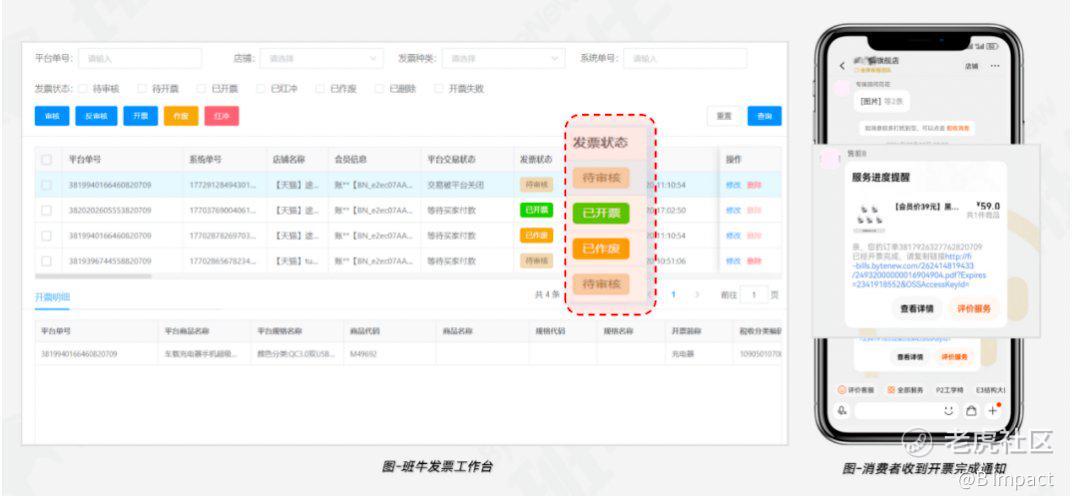Image resolution: width=1074 pixels, height=504 pixels.
Task: Toggle the select-all checkbox in table header
Action: click(47, 160)
